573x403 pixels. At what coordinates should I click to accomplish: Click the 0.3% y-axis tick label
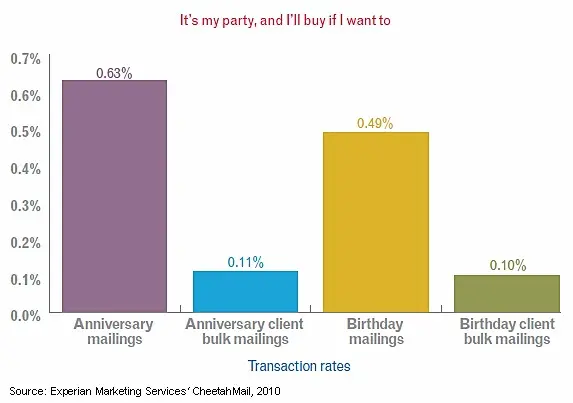coord(25,206)
